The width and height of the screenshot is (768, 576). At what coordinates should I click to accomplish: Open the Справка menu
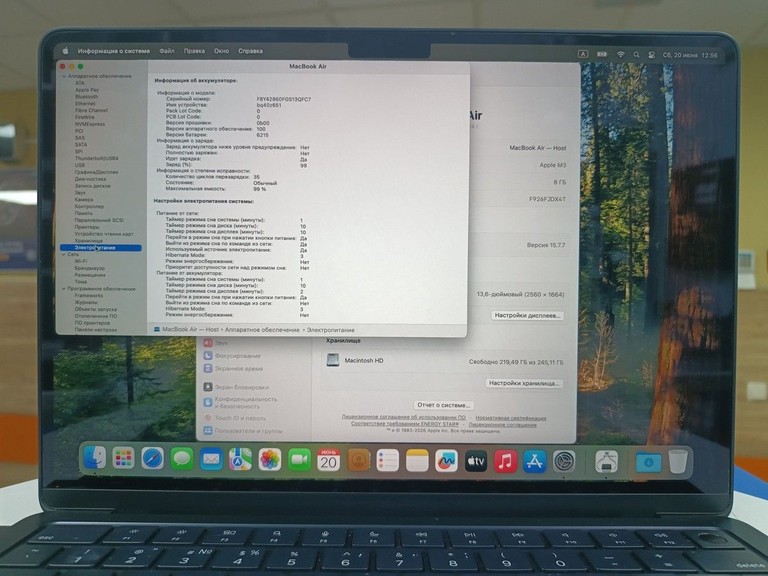pos(250,51)
